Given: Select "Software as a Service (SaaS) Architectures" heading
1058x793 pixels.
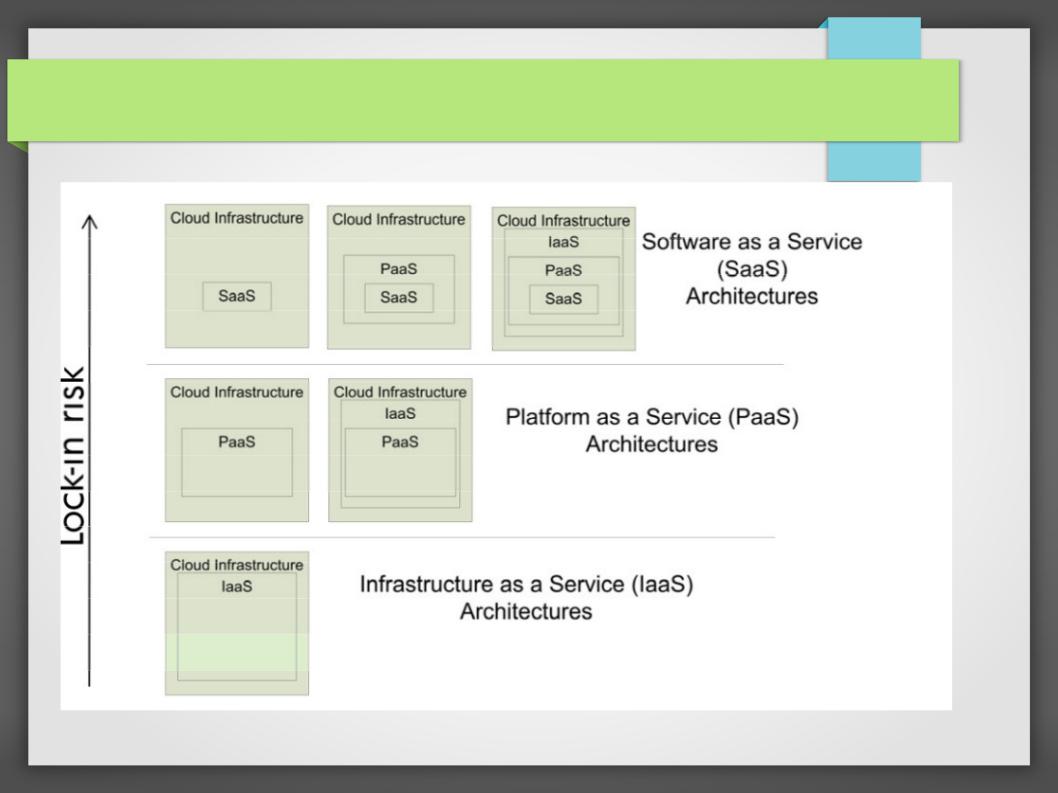Looking at the screenshot, I should pyautogui.click(x=752, y=269).
